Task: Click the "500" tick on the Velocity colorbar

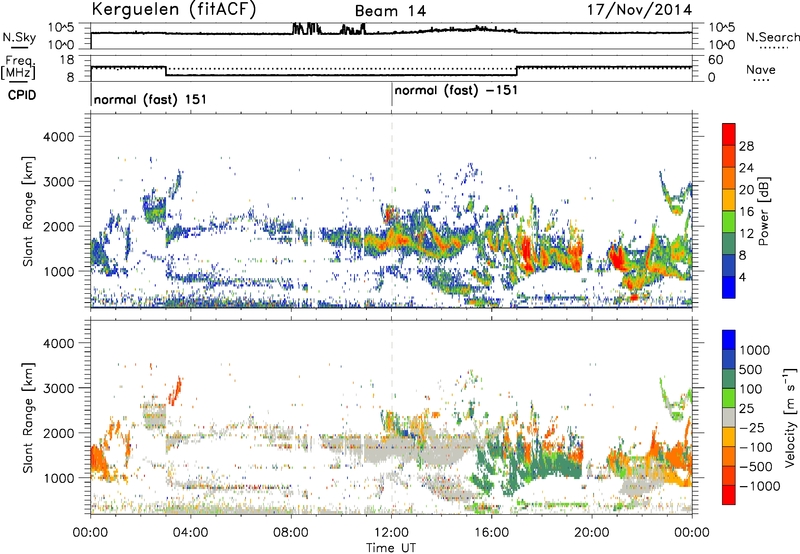Action: tap(751, 370)
